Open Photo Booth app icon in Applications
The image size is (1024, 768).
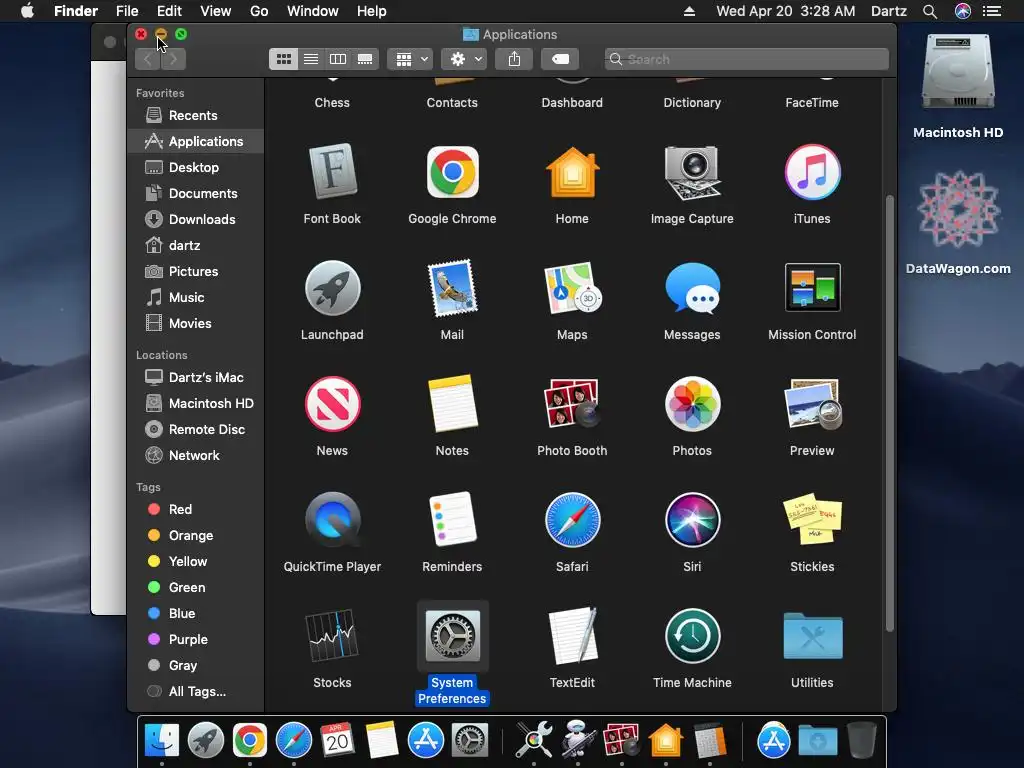point(572,404)
